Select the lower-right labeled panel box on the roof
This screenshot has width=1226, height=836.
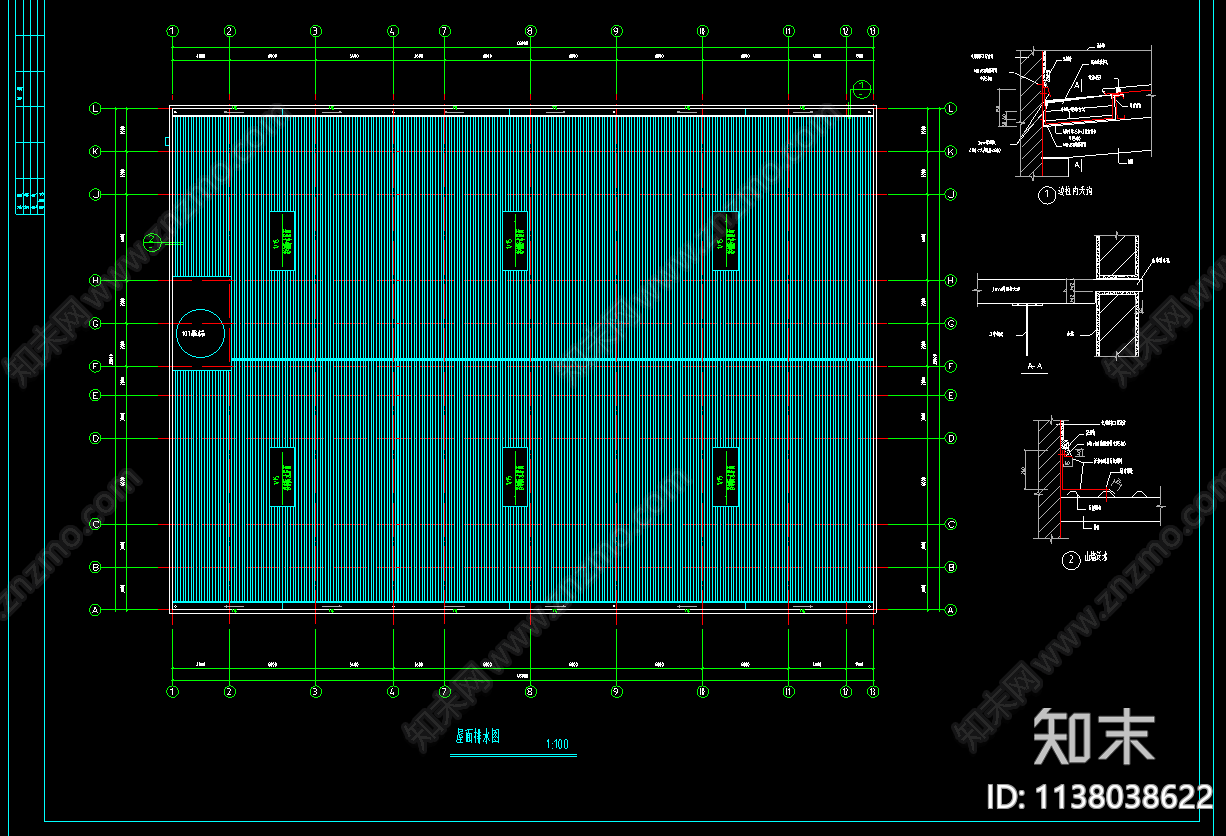click(726, 476)
